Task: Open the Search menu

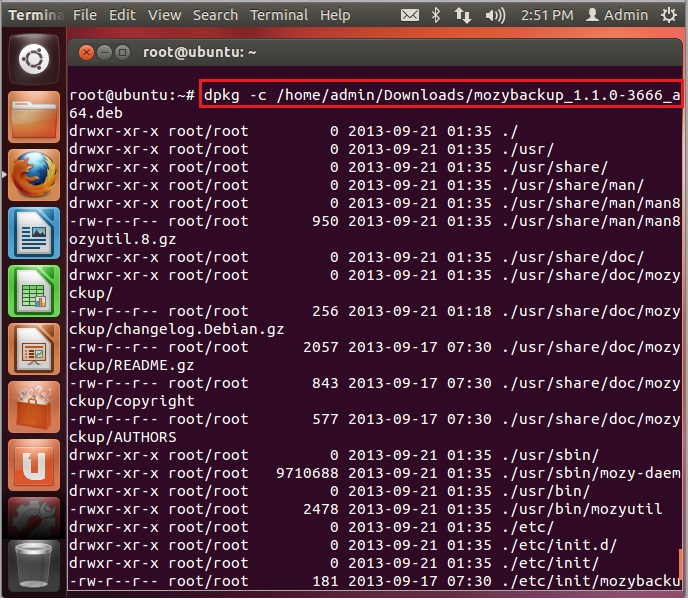Action: 215,15
